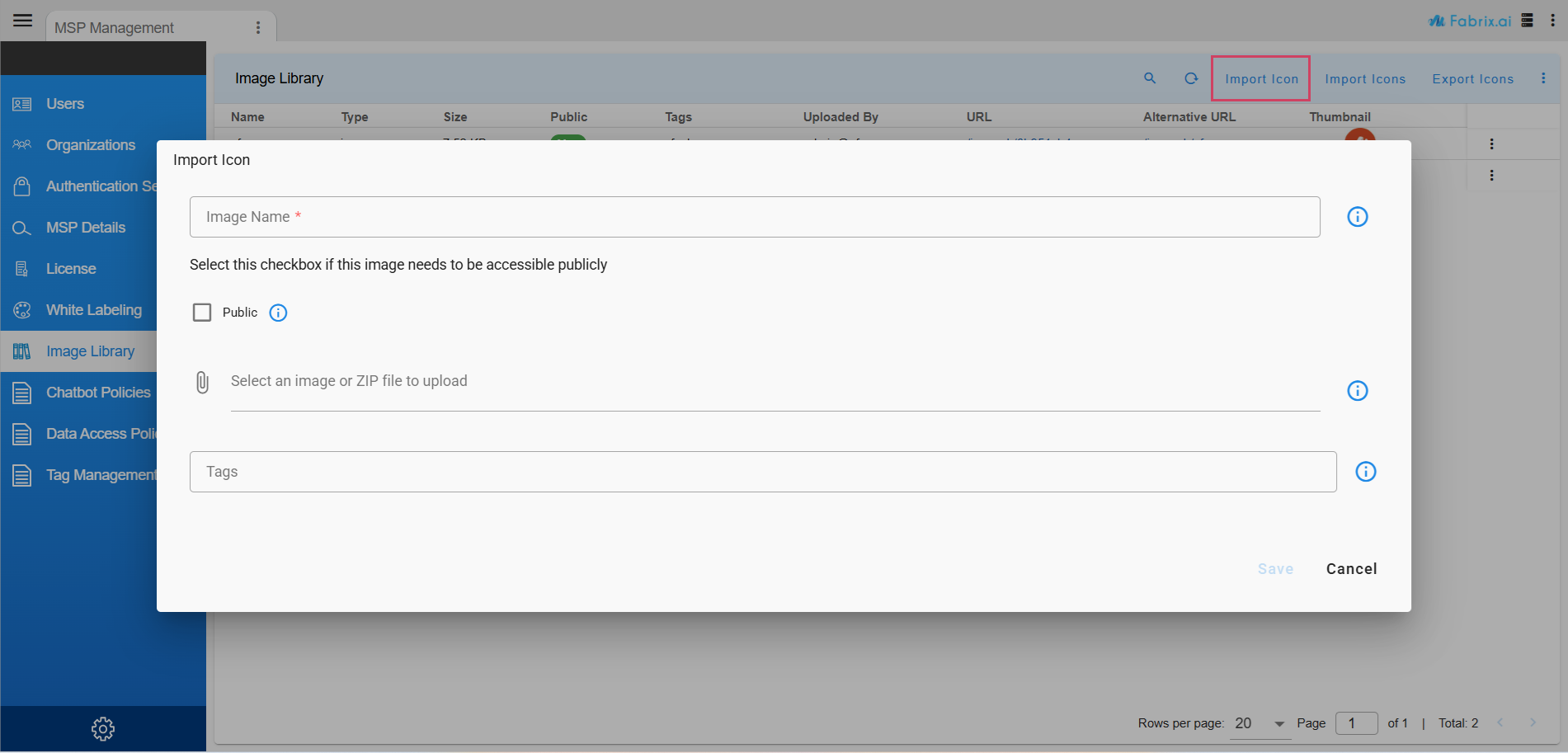Open MSP Management tab options menu
This screenshot has width=1568, height=753.
click(258, 28)
